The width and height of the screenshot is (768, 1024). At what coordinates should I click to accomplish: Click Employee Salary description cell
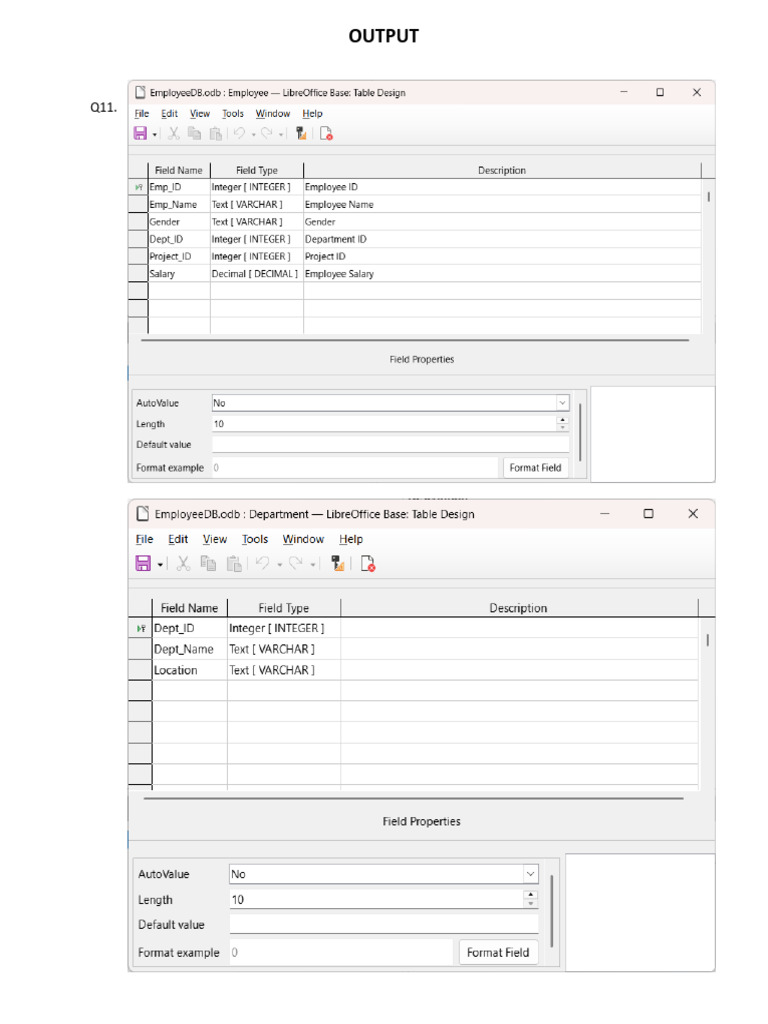coord(502,274)
